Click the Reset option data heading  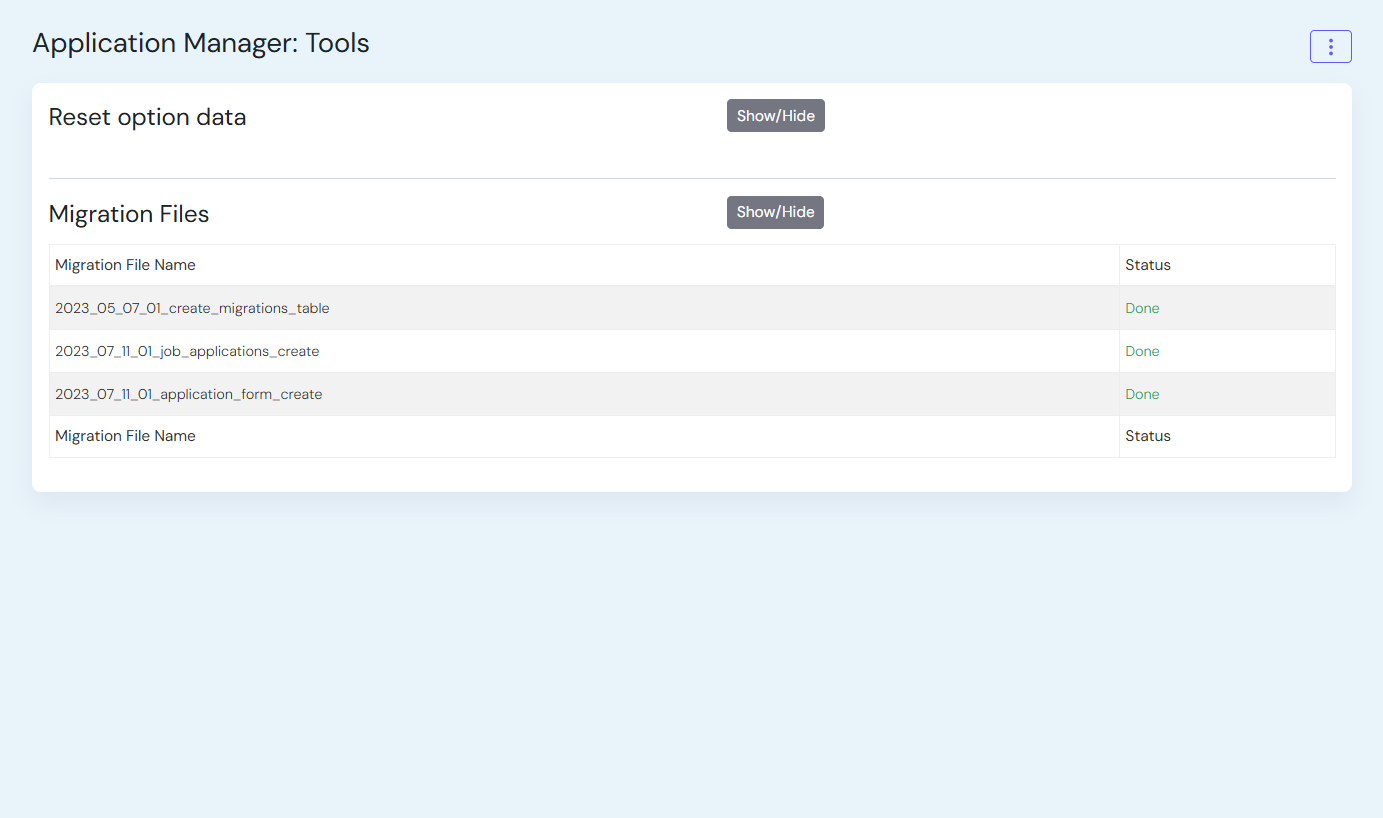(x=147, y=117)
